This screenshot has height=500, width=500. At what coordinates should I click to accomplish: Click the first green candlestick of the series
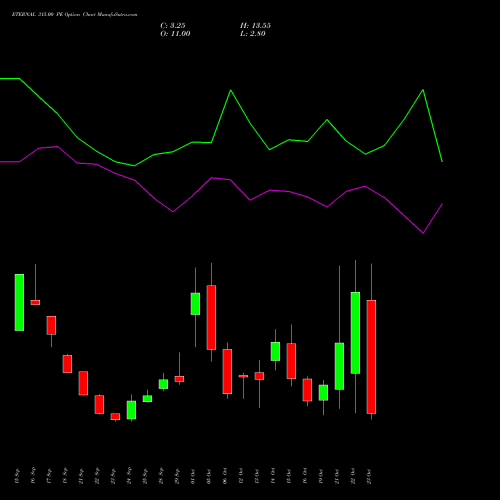[19, 302]
